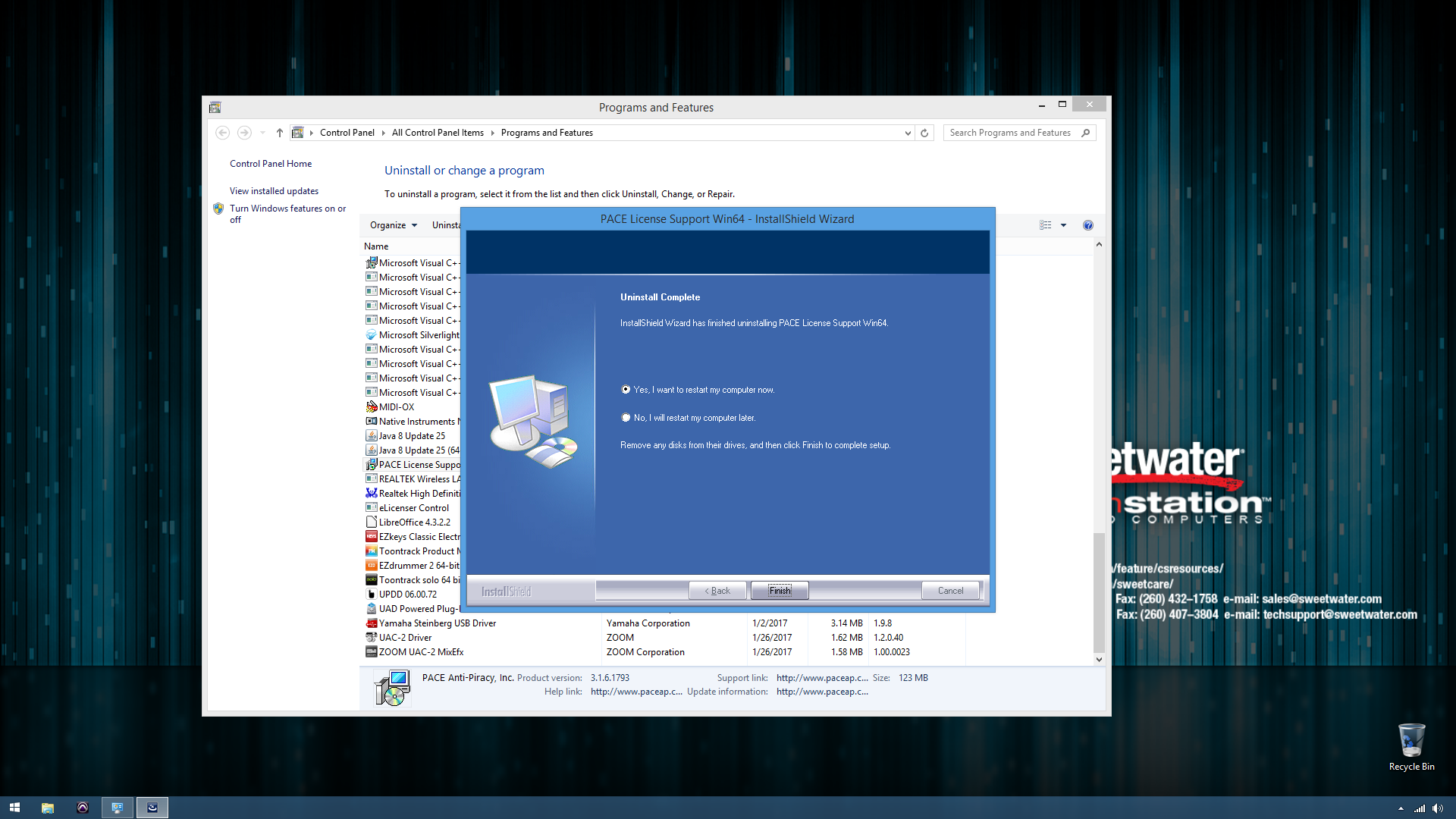The height and width of the screenshot is (819, 1456).
Task: Expand view options dropdown arrow
Action: [1063, 225]
